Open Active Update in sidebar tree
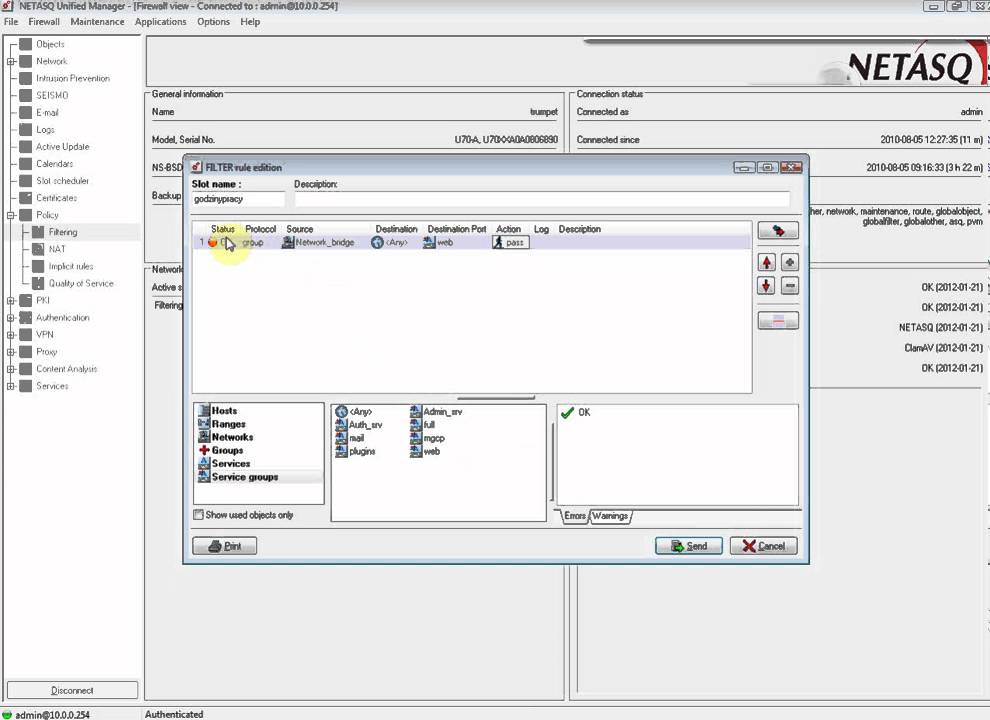The height and width of the screenshot is (720, 990). [x=63, y=147]
